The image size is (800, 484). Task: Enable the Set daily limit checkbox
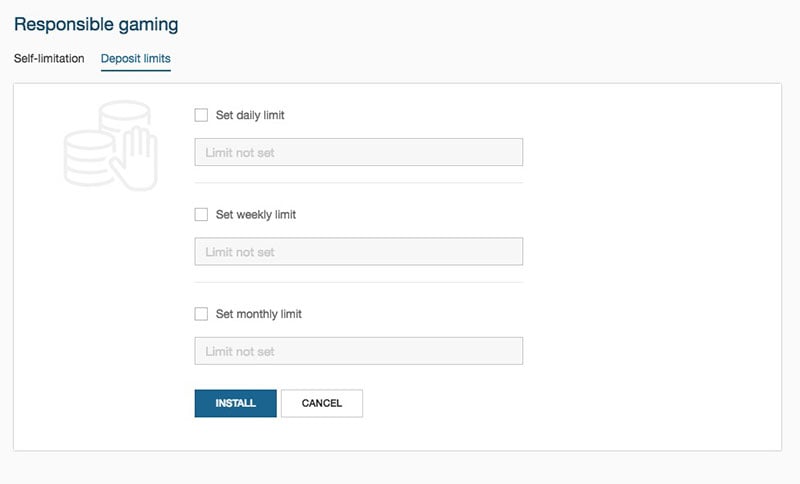pos(201,115)
